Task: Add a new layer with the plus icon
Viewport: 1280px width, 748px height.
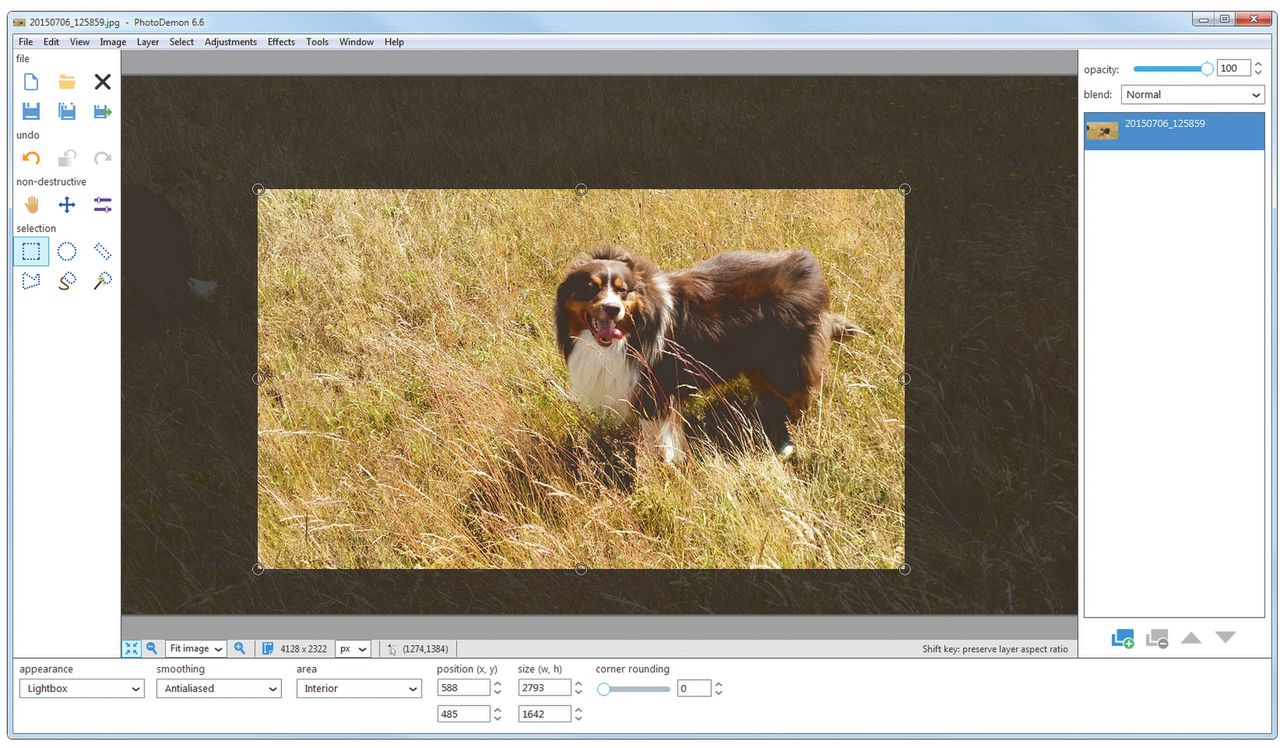Action: click(1122, 638)
